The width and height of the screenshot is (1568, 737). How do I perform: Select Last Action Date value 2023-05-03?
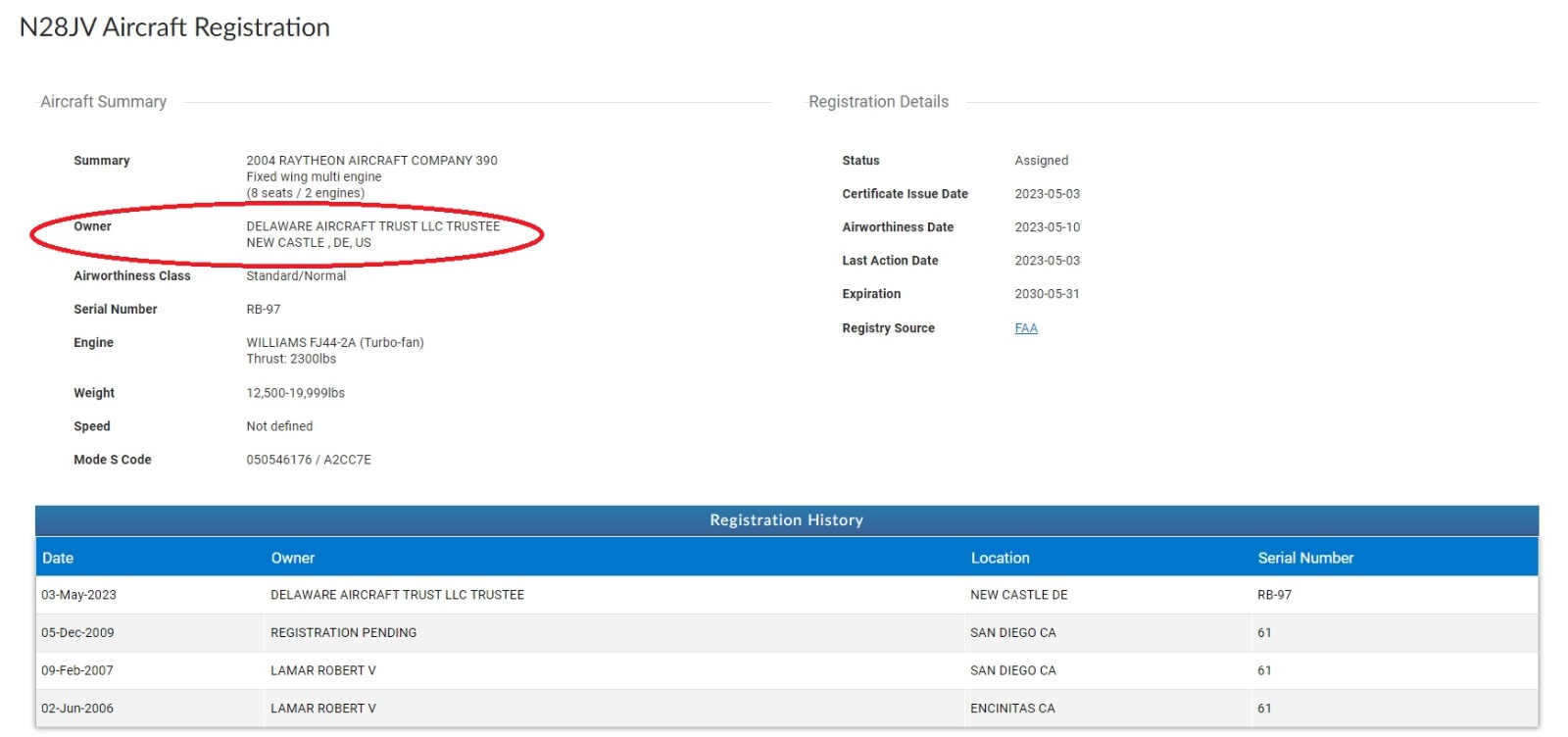pyautogui.click(x=1047, y=261)
